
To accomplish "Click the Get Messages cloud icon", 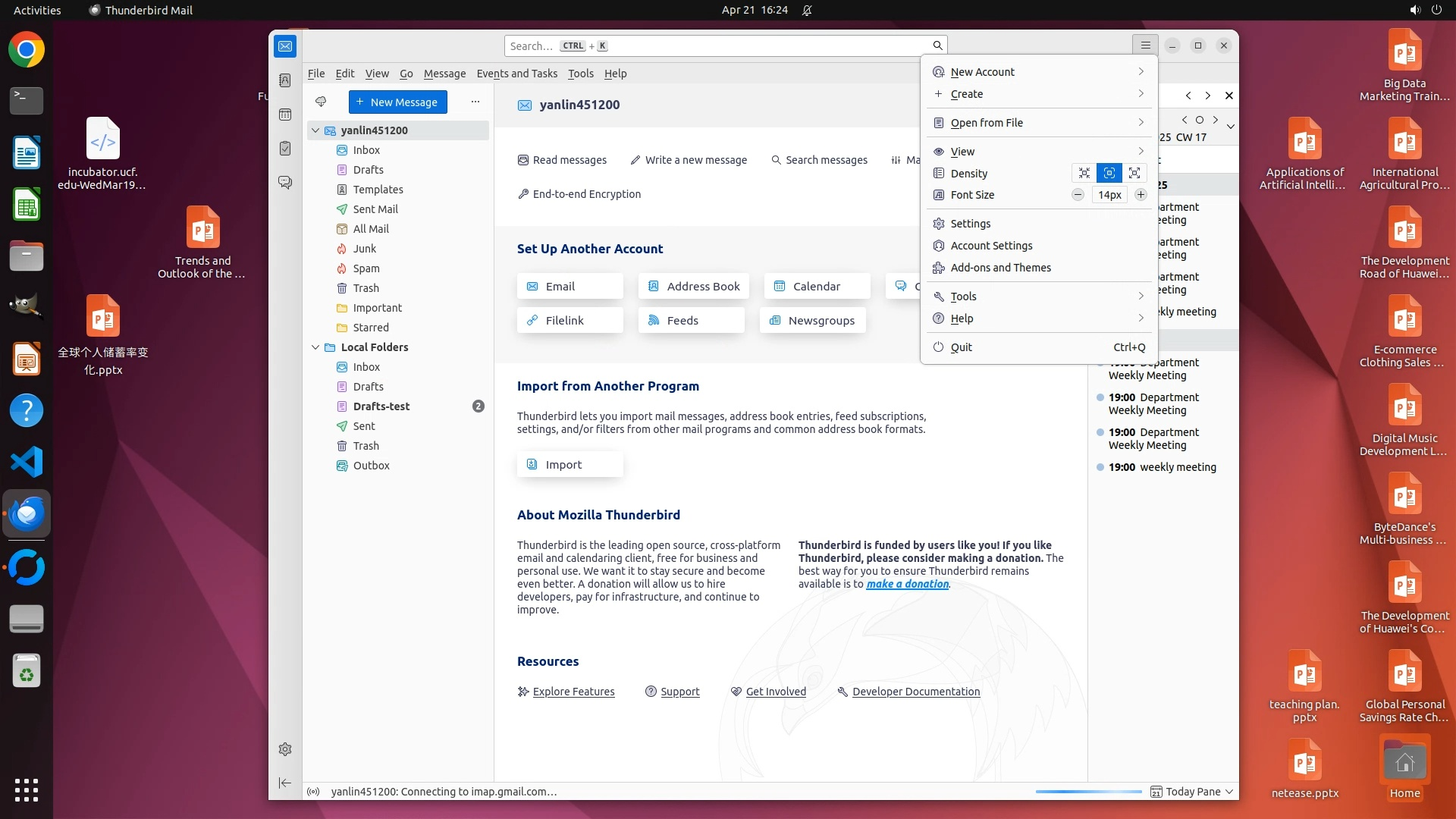I will coord(321,102).
